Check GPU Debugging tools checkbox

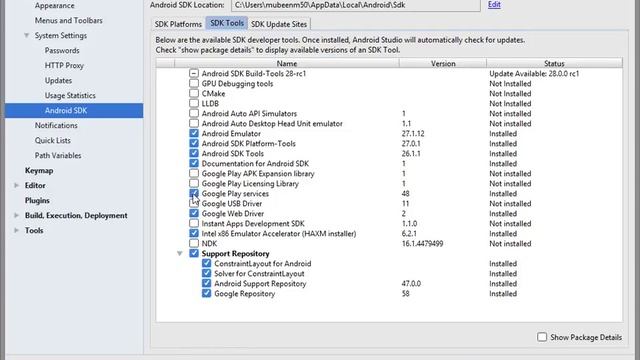pyautogui.click(x=194, y=83)
